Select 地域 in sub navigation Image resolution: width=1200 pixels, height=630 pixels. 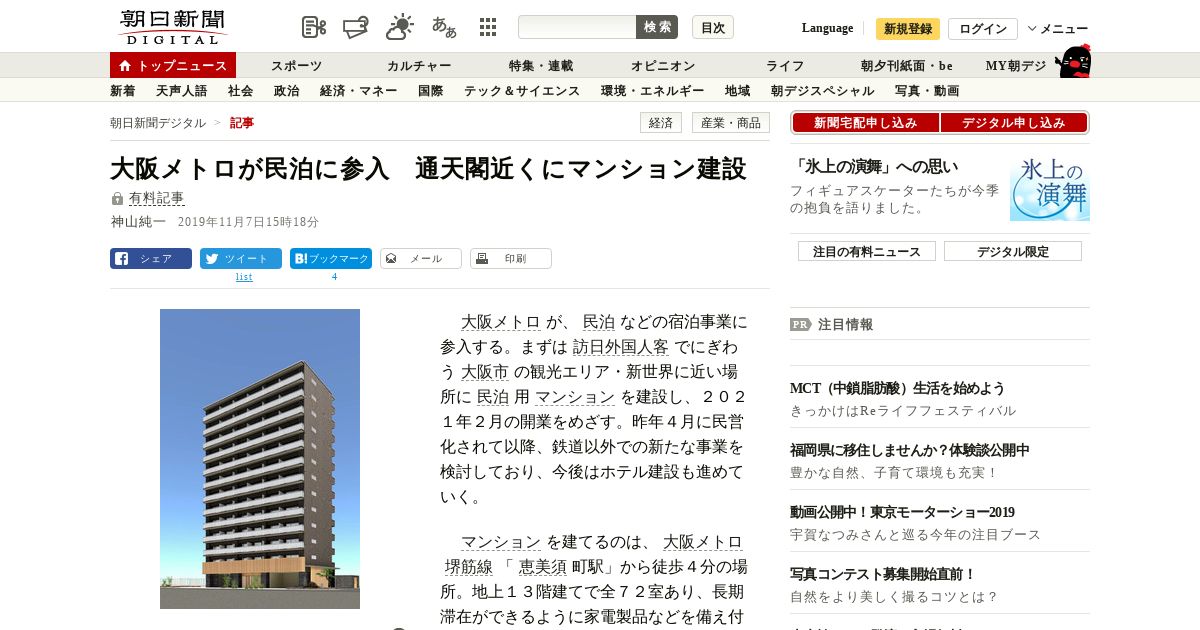738,91
